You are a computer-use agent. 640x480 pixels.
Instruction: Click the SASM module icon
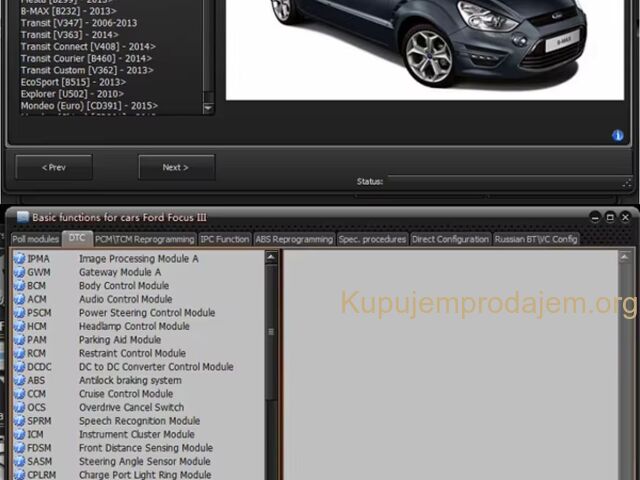pos(19,461)
